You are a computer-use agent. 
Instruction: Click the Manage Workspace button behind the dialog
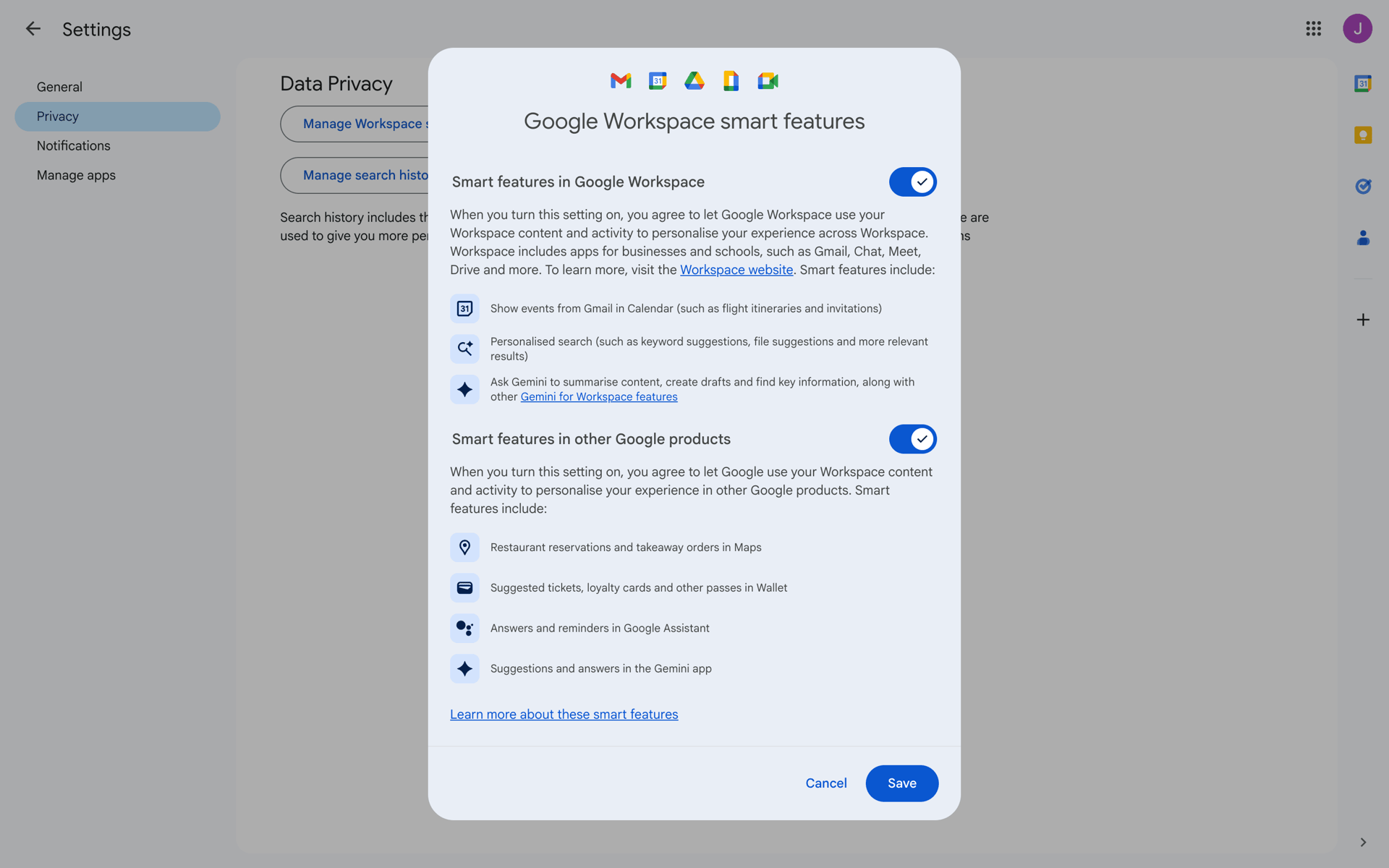click(354, 124)
